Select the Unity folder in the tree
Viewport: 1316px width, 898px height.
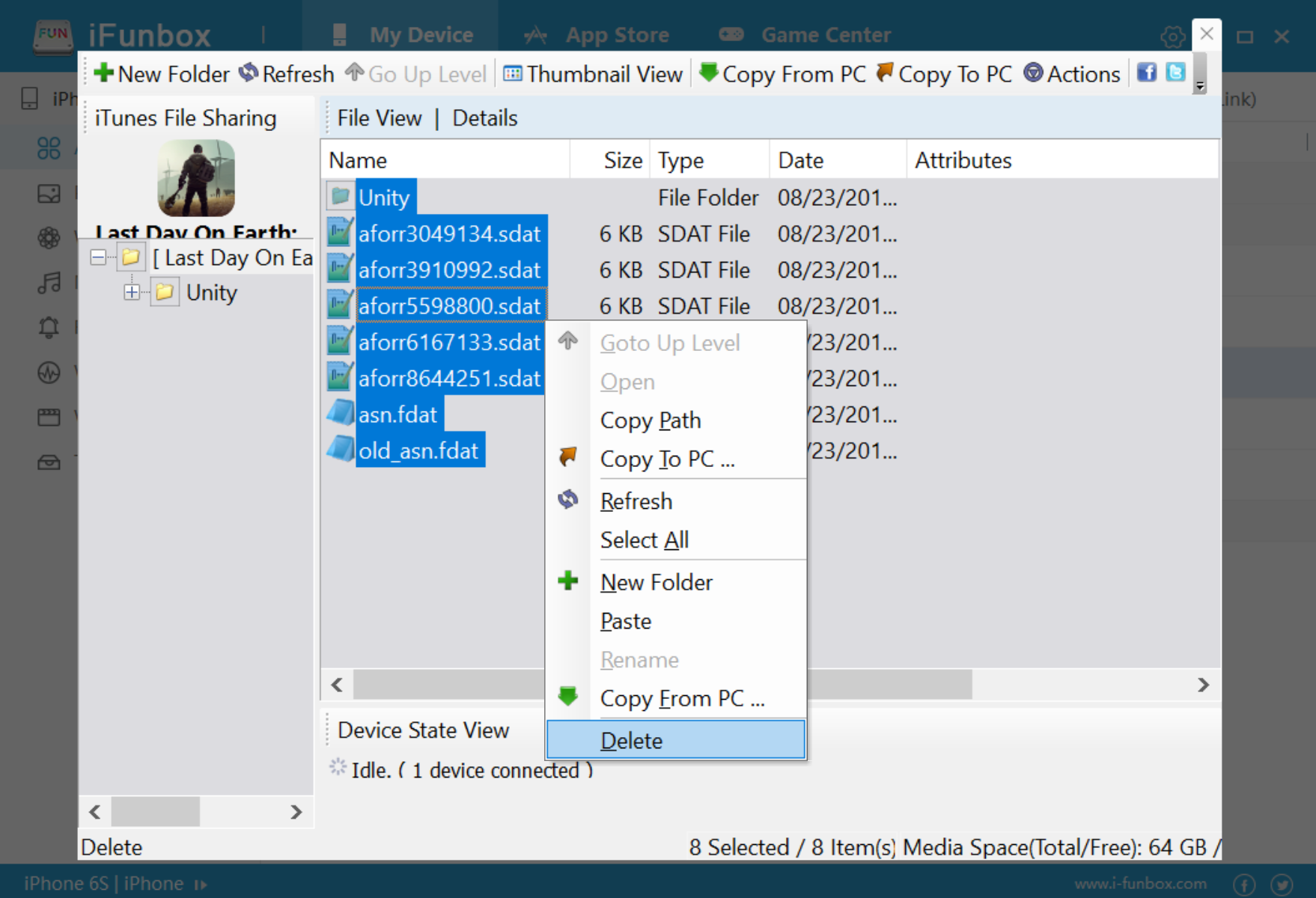pos(212,292)
